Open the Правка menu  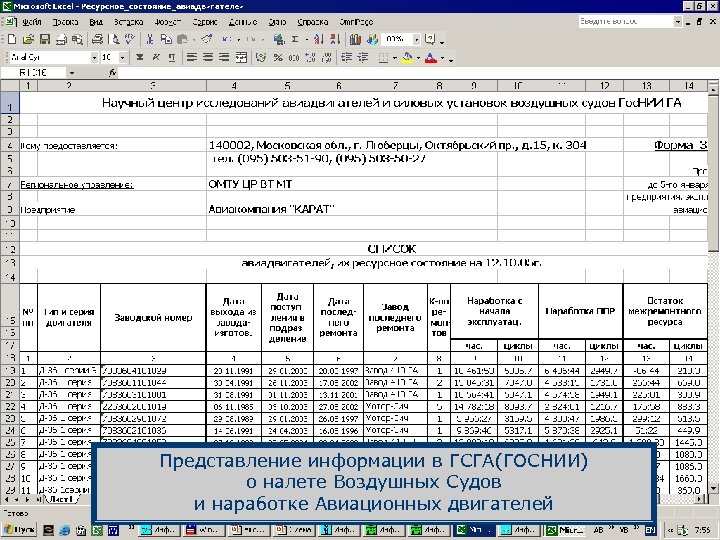click(x=65, y=22)
